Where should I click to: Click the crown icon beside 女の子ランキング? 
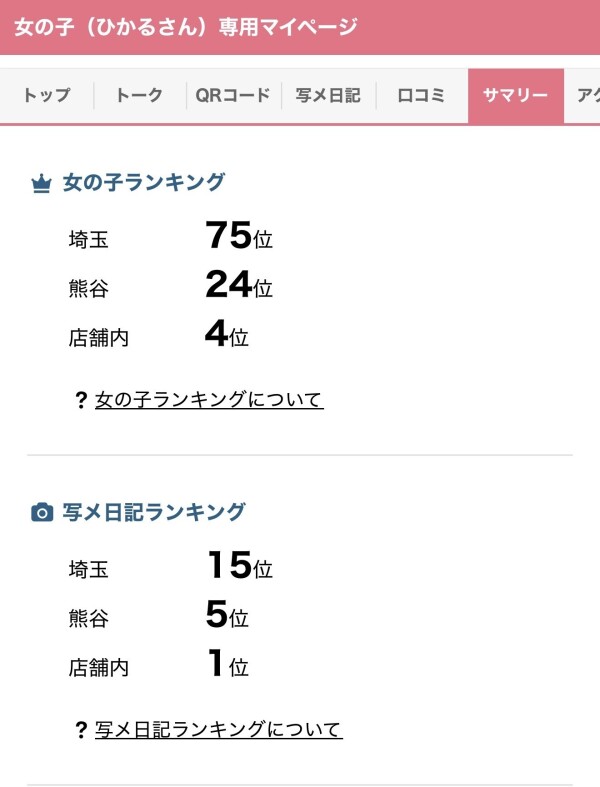pyautogui.click(x=41, y=184)
